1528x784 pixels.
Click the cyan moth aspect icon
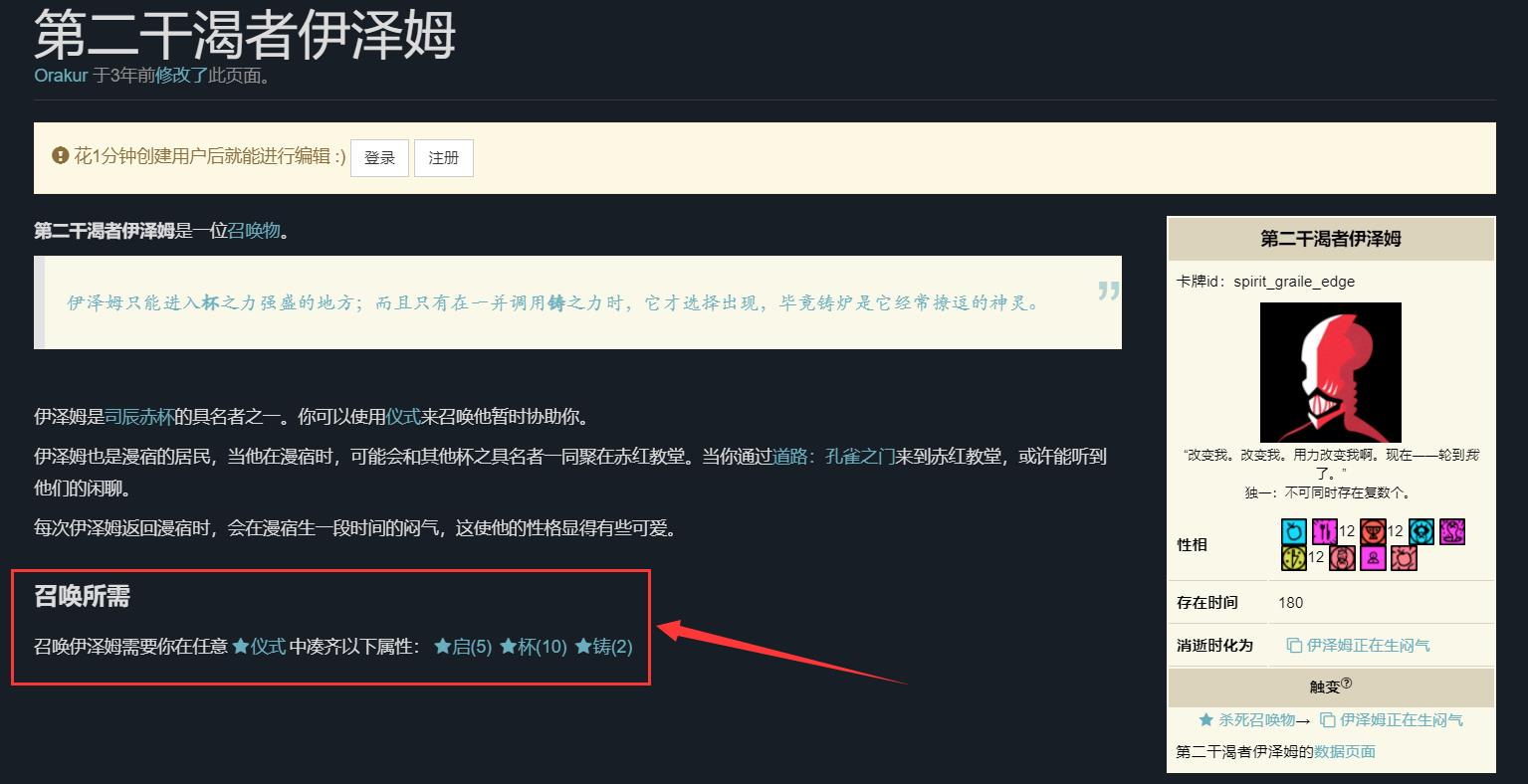pyautogui.click(x=1421, y=531)
